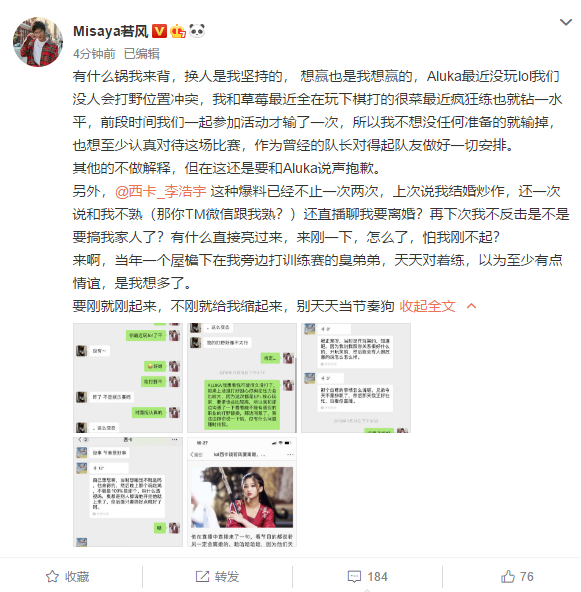Open the thumbnail with woman in red dress

(x=242, y=492)
